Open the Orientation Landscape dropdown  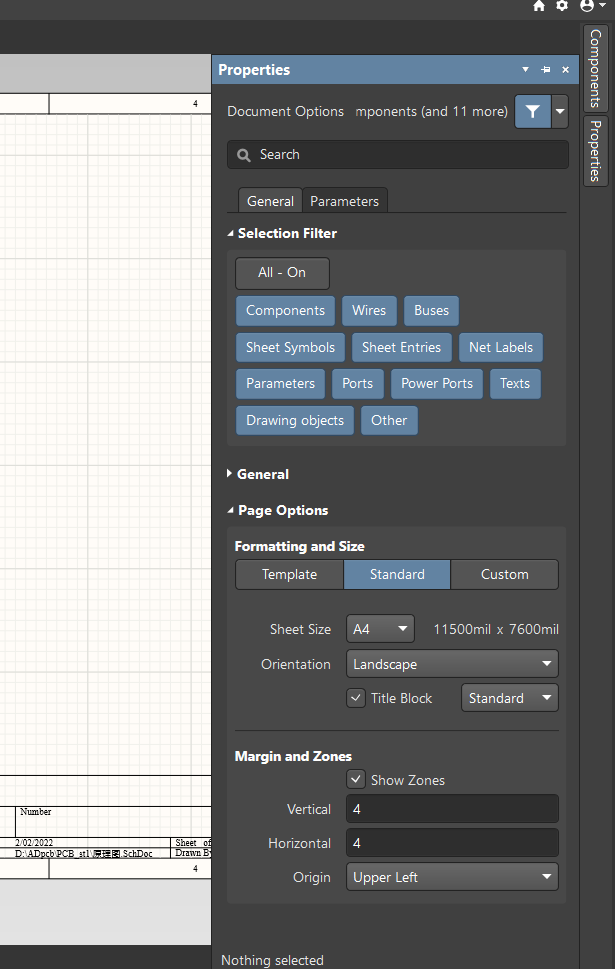[x=452, y=664]
